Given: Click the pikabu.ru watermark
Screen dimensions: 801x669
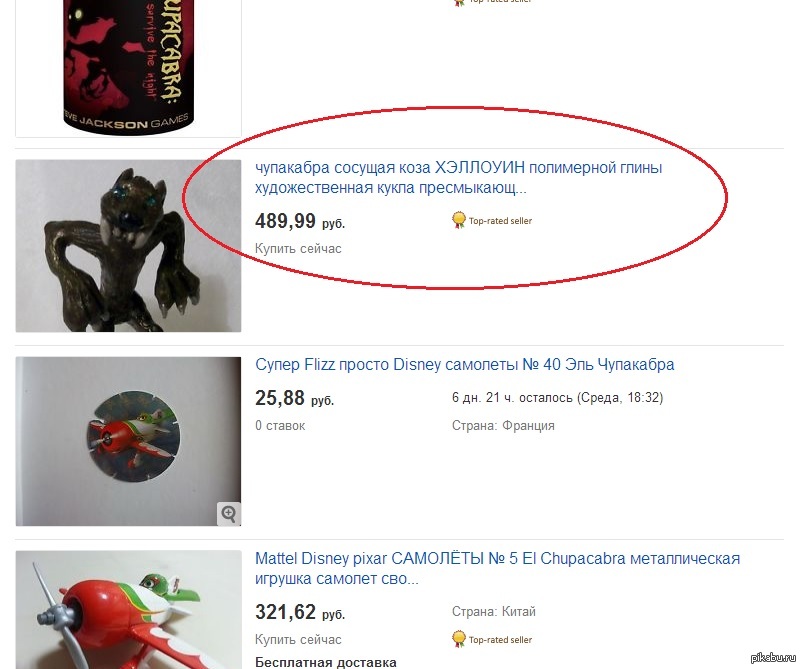Looking at the screenshot, I should (773, 657).
